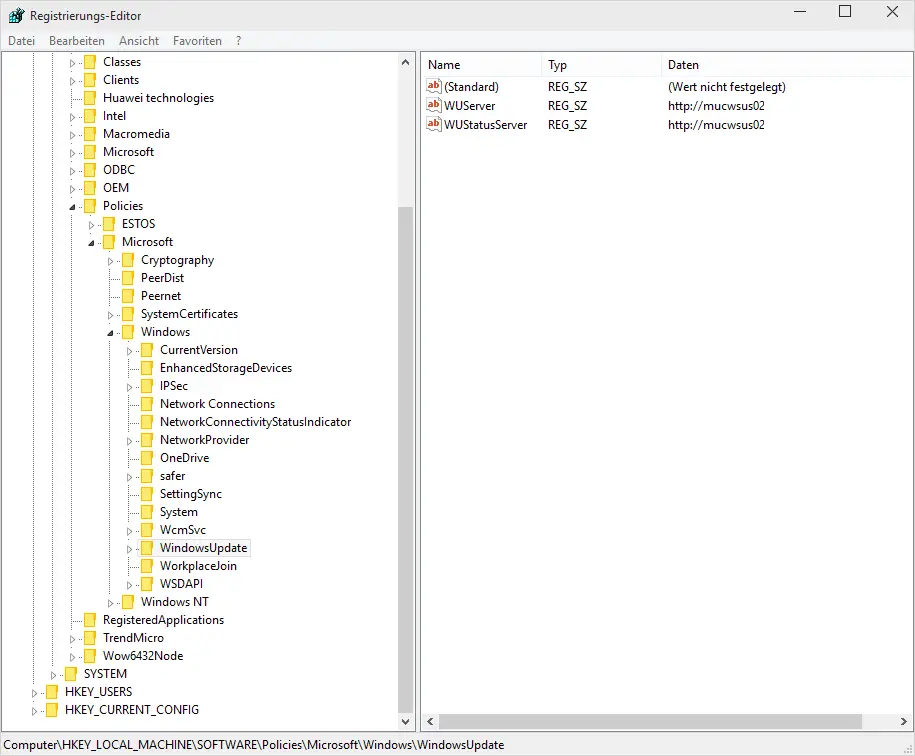Click the OEM folder icon
The height and width of the screenshot is (756, 915).
(x=90, y=188)
